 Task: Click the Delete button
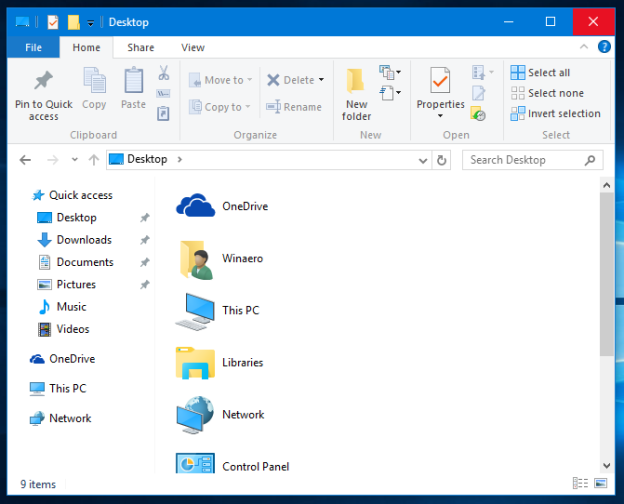click(x=291, y=80)
